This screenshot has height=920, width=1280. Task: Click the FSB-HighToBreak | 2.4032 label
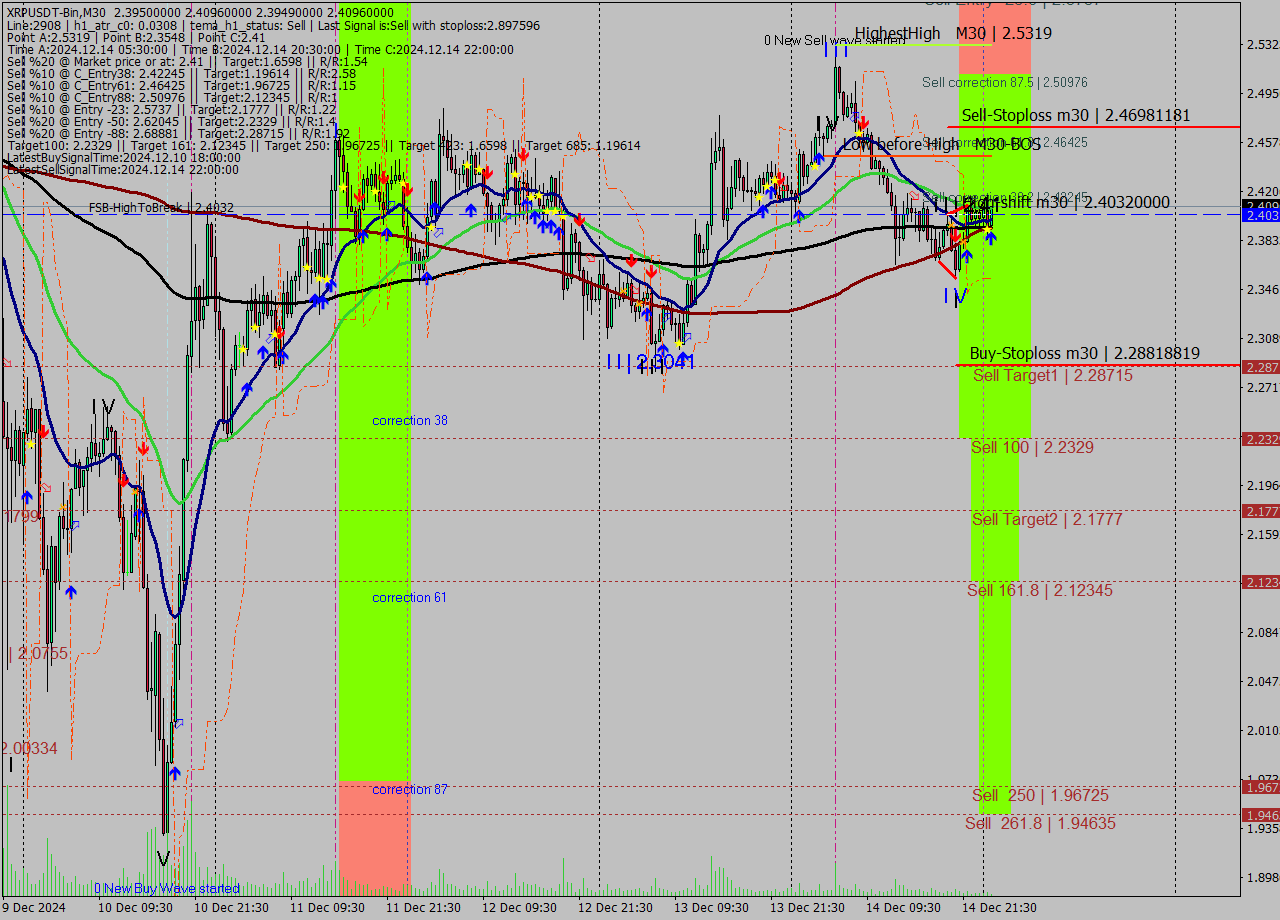tap(161, 208)
